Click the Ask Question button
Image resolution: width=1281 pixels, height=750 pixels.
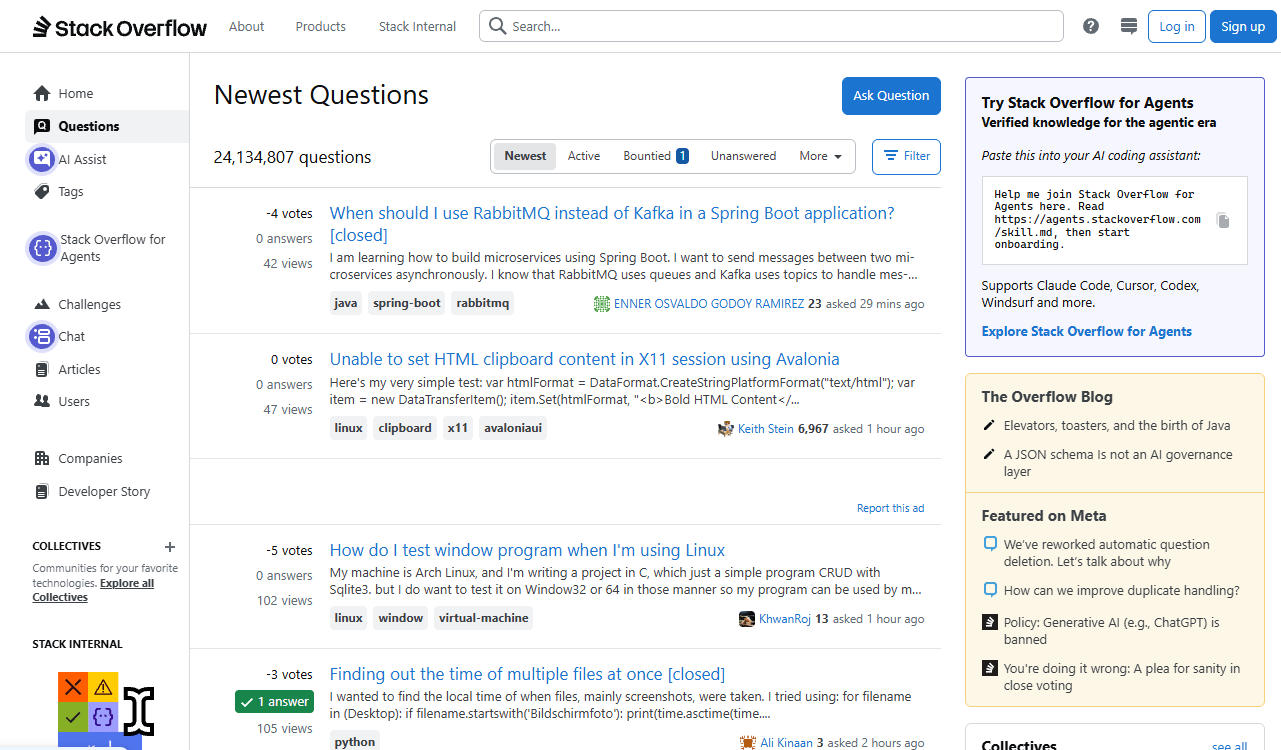click(891, 96)
